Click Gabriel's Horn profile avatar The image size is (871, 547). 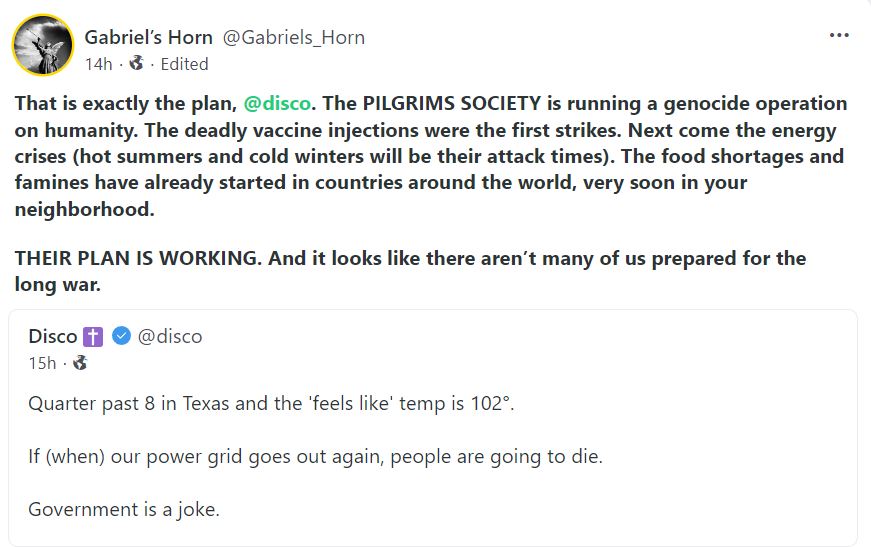43,44
